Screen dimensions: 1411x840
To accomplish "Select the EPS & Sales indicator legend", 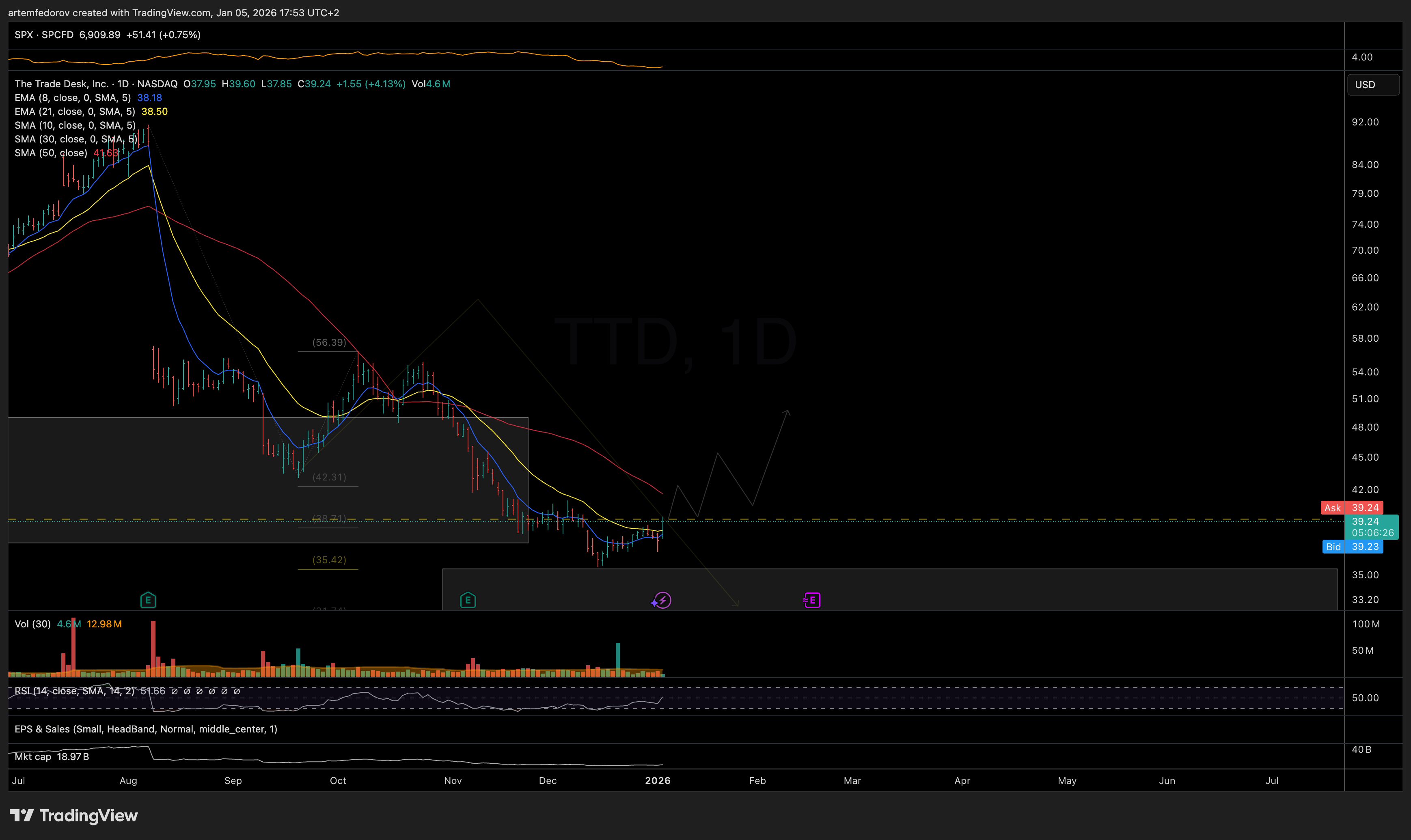I will 146,729.
